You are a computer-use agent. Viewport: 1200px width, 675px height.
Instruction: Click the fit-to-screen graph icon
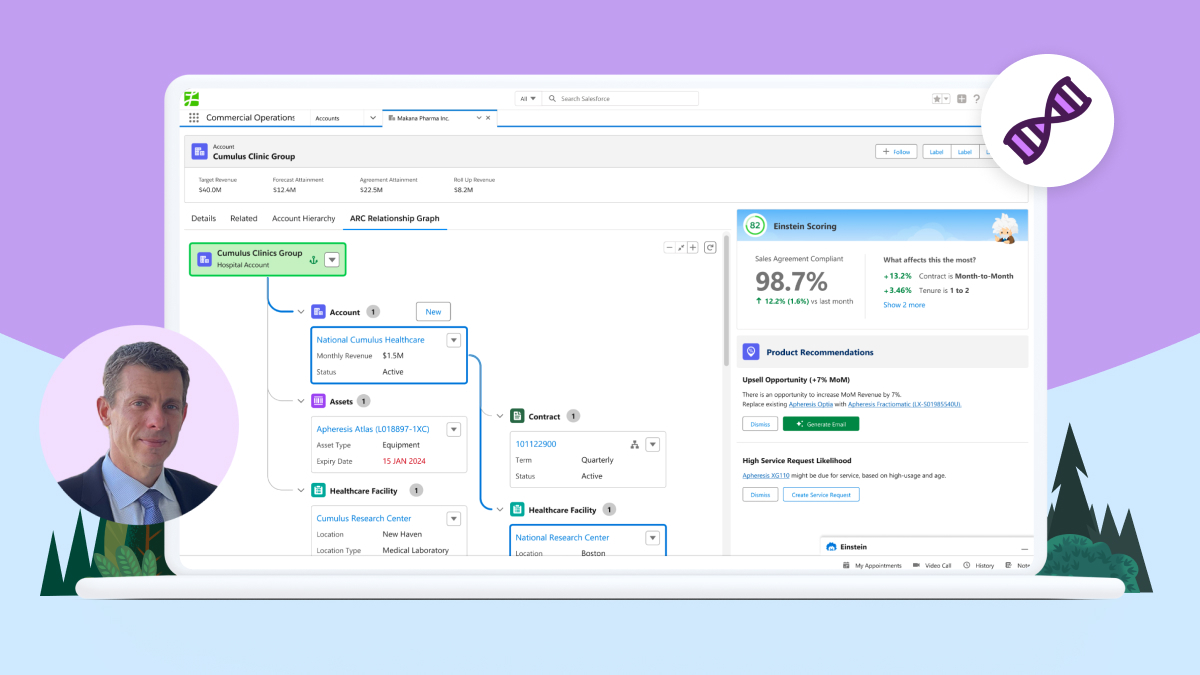(x=681, y=247)
